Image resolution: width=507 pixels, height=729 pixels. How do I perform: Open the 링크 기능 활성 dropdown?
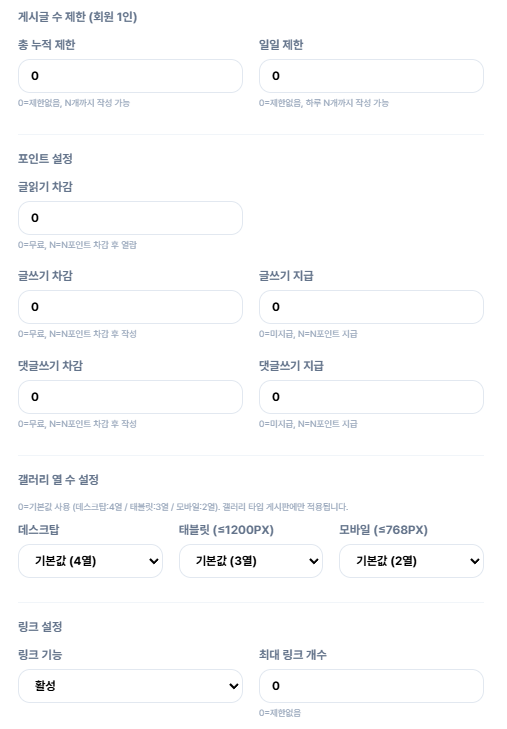(x=130, y=686)
